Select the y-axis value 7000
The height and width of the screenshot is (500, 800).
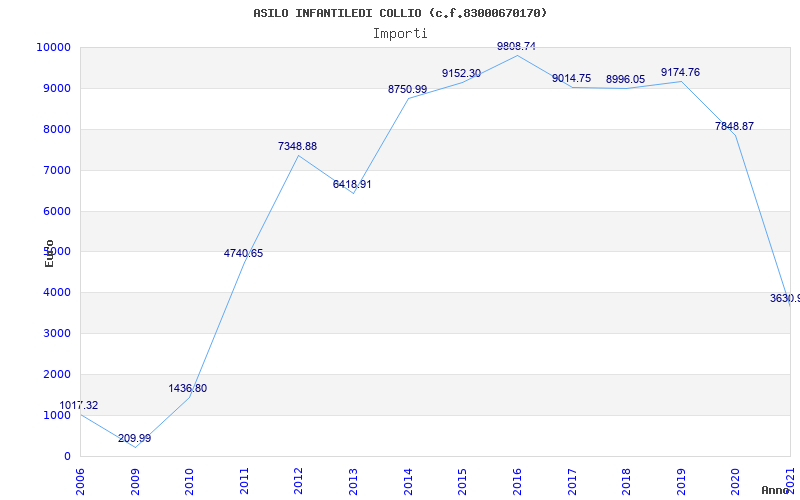tap(56, 170)
